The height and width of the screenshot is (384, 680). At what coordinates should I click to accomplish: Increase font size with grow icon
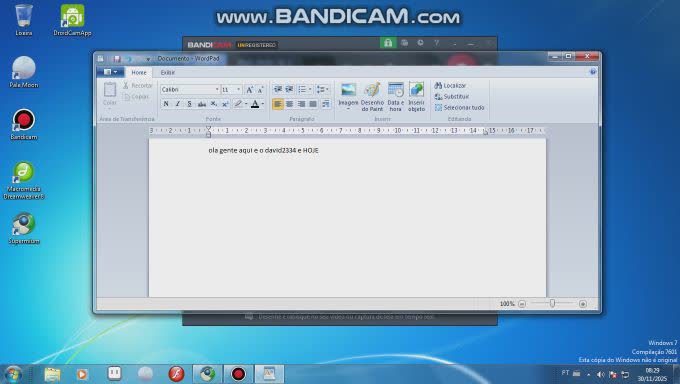(x=249, y=90)
